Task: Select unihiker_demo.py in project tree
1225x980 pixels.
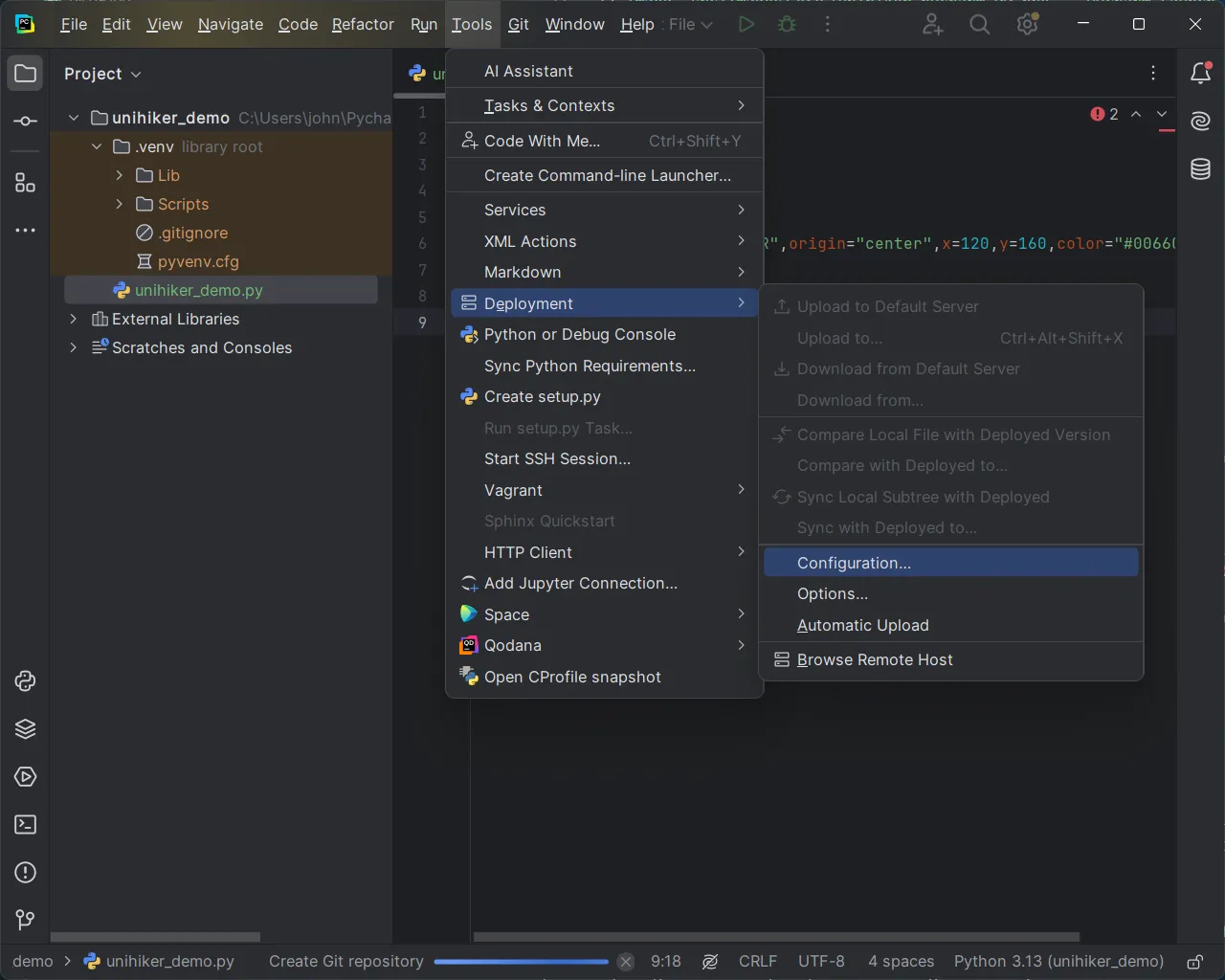Action: pos(221,290)
